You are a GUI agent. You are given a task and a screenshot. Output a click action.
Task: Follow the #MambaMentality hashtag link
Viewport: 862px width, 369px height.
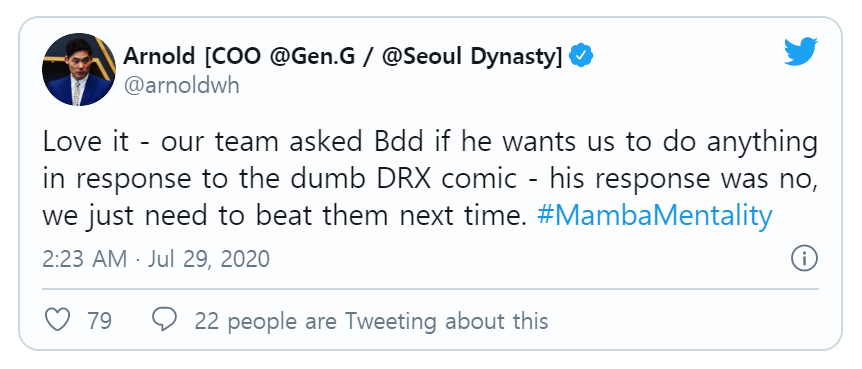[x=654, y=216]
